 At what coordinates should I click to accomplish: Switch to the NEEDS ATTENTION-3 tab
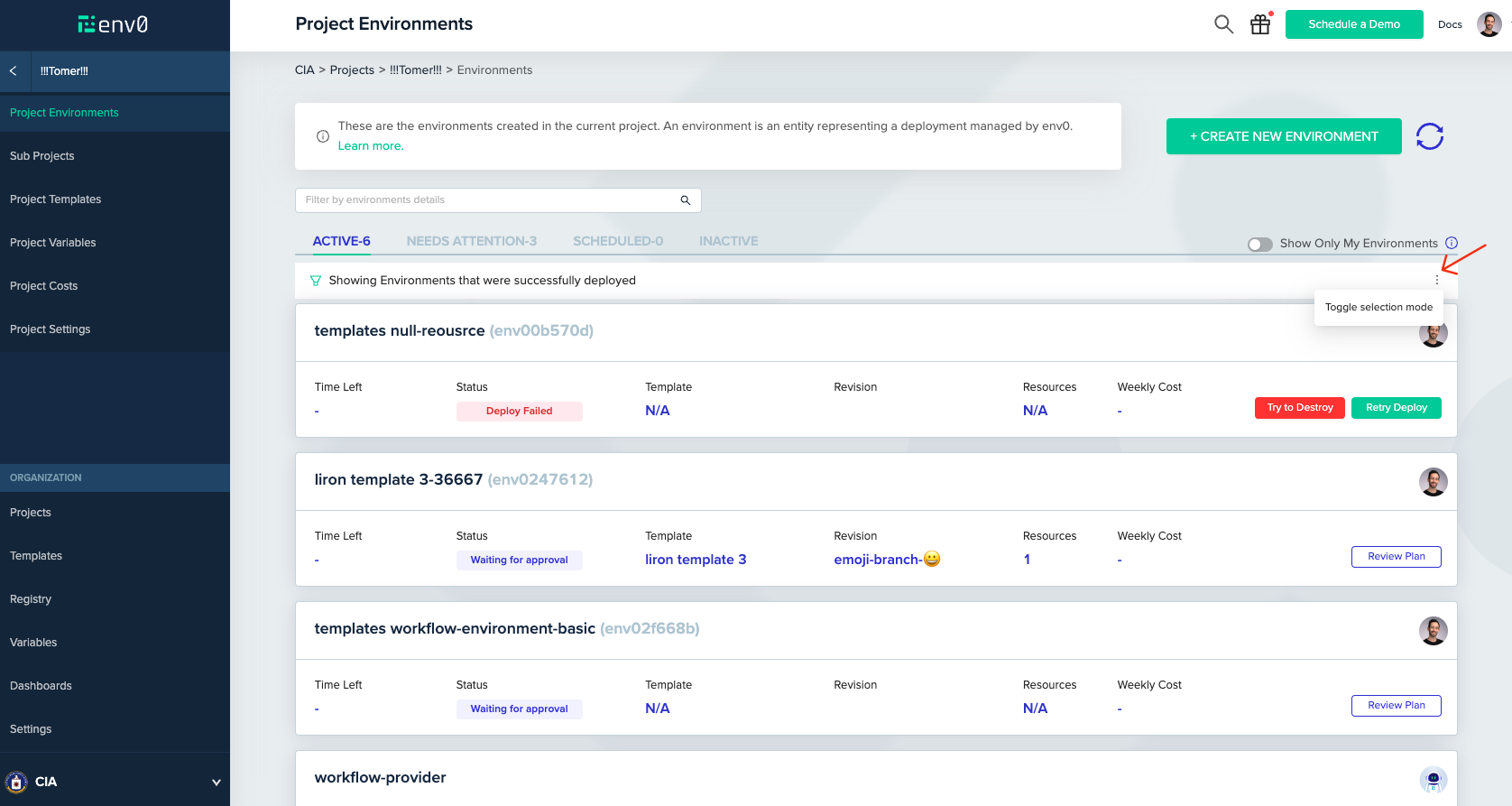click(x=471, y=241)
